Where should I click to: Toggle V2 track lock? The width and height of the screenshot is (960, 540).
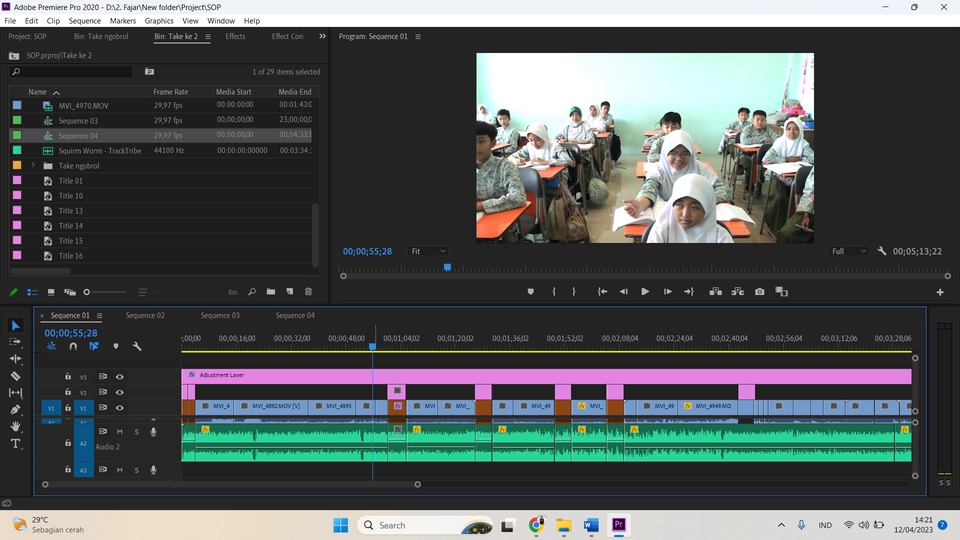tap(68, 392)
